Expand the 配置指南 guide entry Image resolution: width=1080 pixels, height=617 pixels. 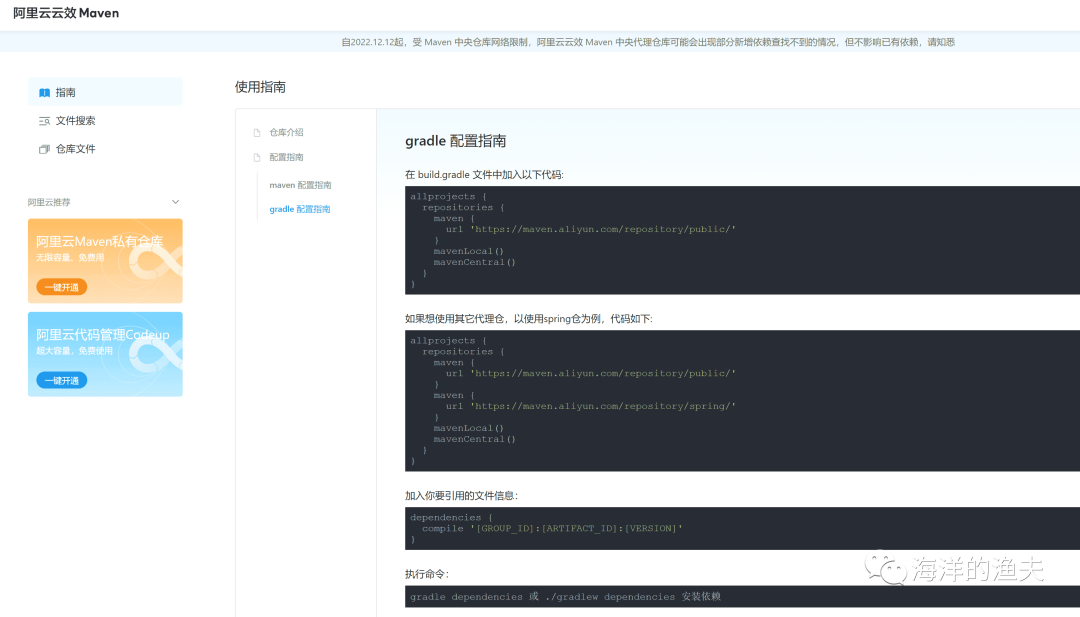coord(286,157)
